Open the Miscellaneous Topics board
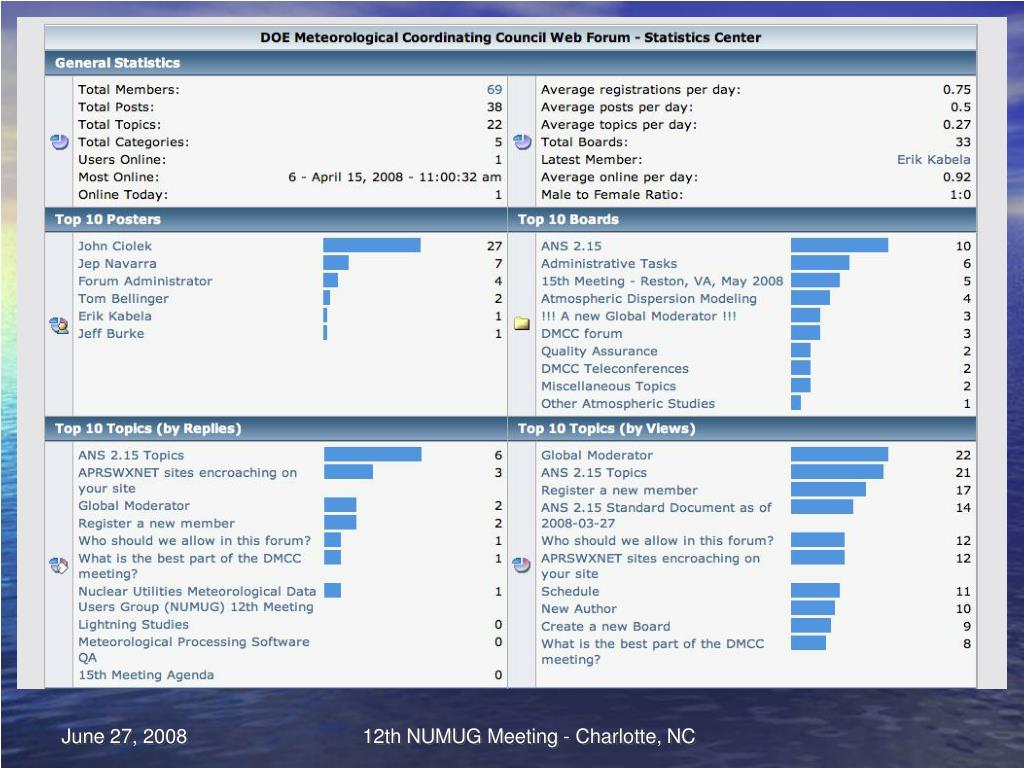Viewport: 1024px width, 768px height. point(608,387)
